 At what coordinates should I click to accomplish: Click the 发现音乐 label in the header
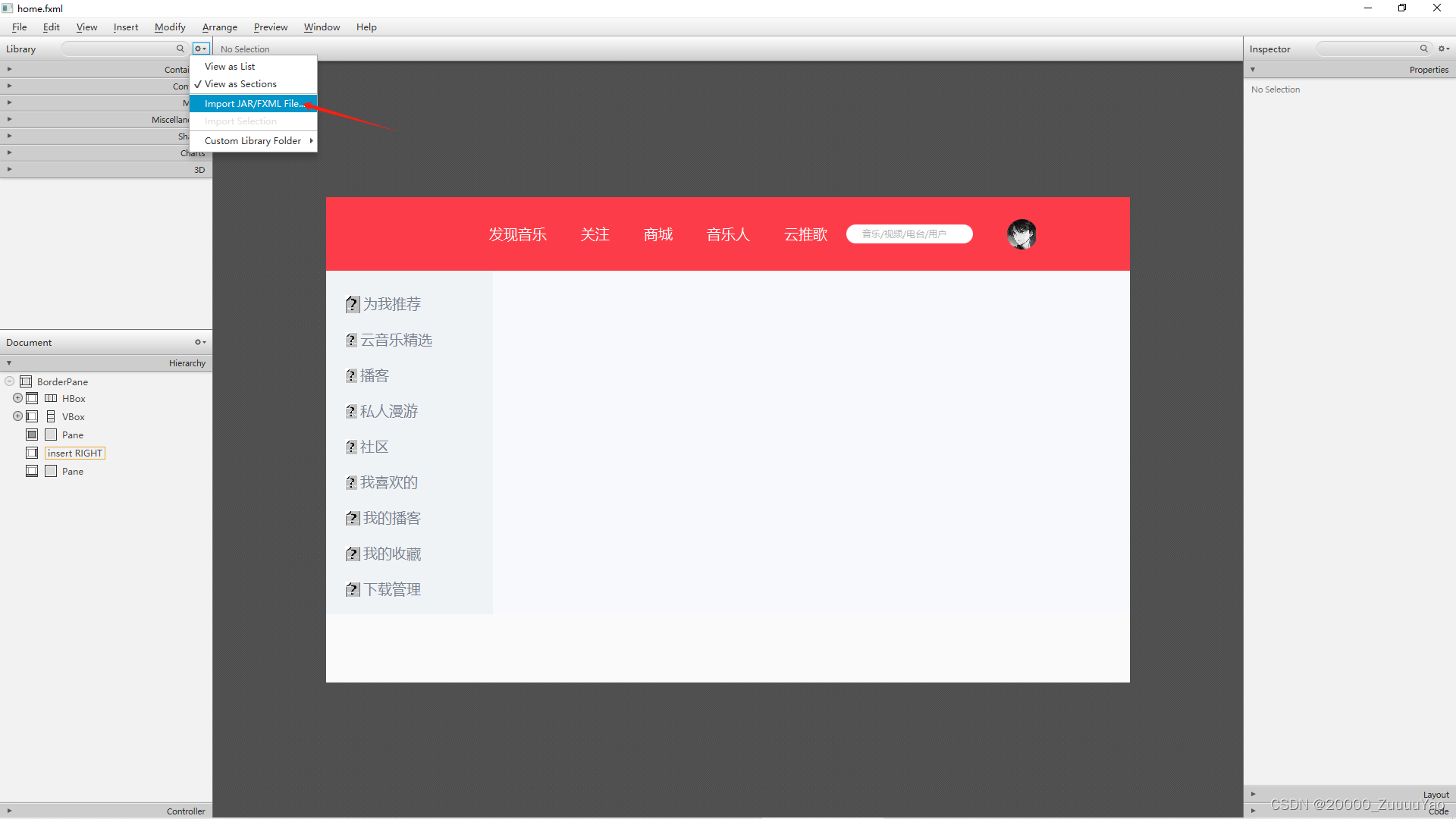tap(517, 234)
